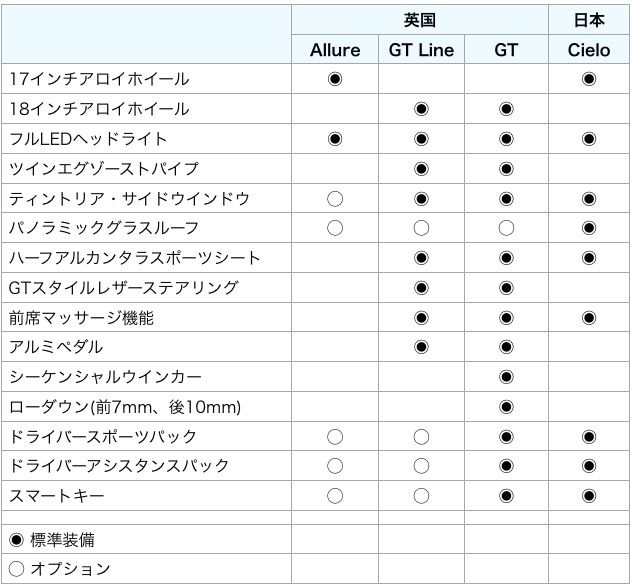Image resolution: width=633 pixels, height=585 pixels.
Task: Click the スマートキー Allure option circle
Action: (x=335, y=495)
